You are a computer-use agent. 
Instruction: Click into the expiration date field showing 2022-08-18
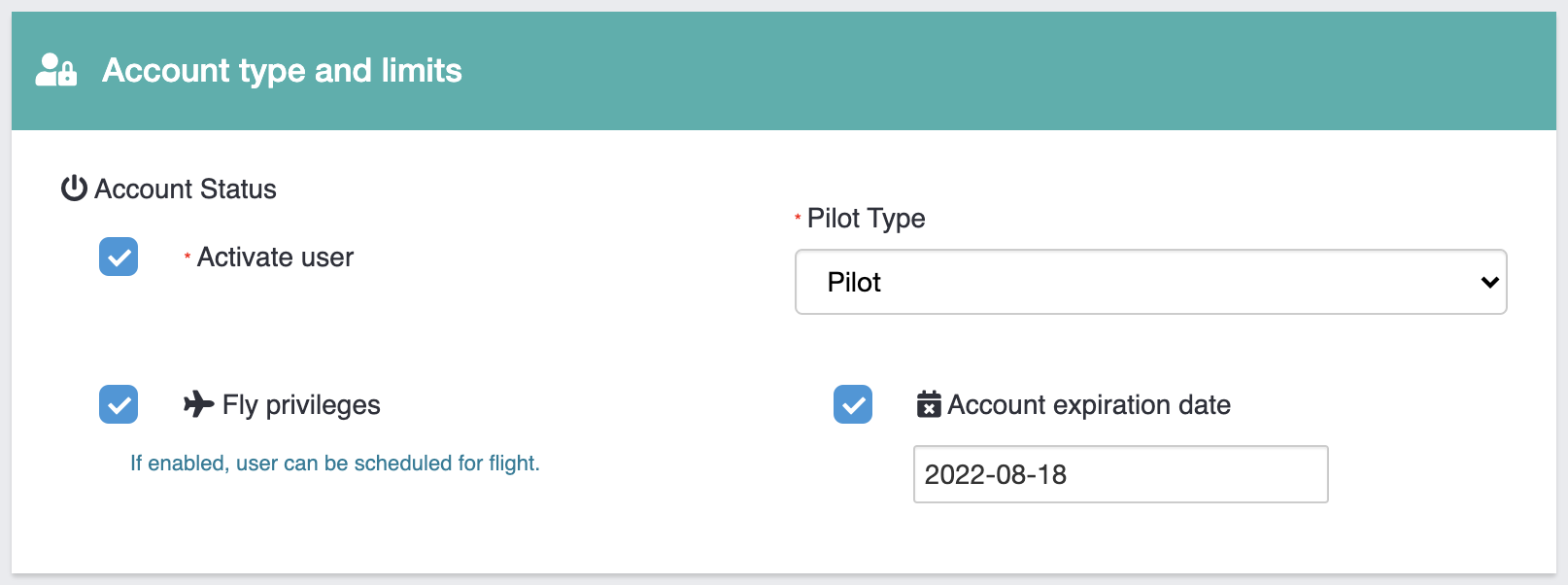point(1120,474)
